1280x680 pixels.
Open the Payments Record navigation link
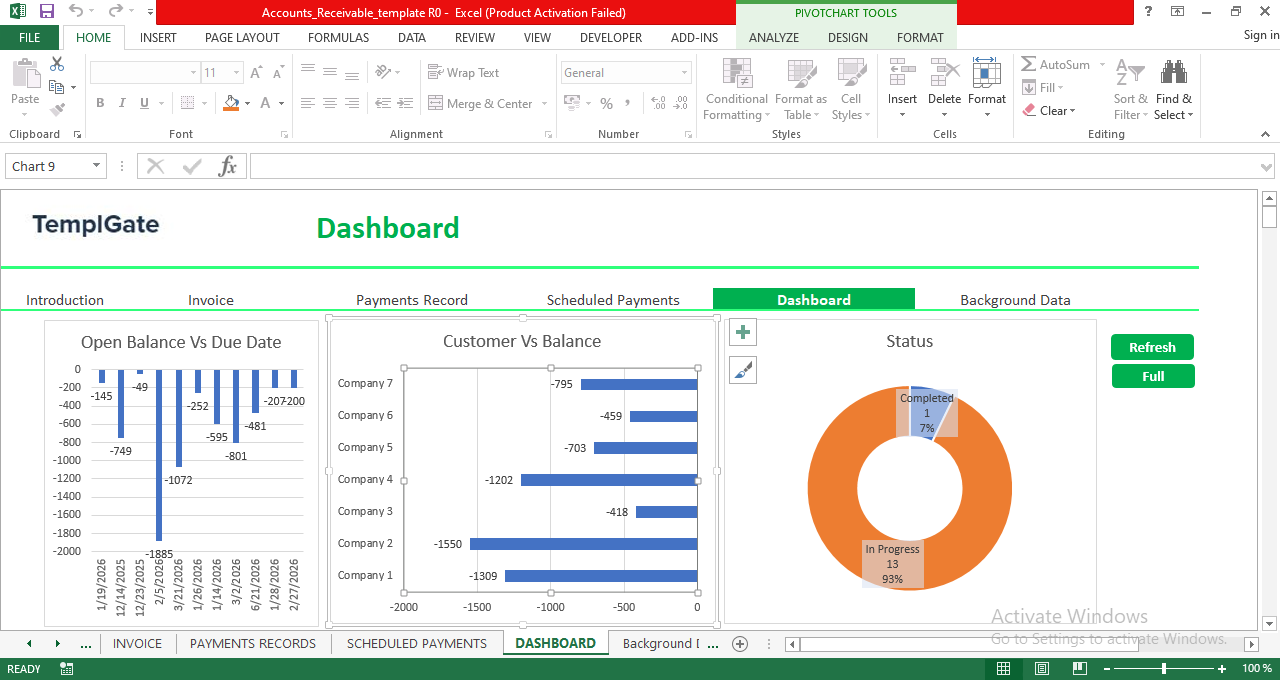[412, 300]
